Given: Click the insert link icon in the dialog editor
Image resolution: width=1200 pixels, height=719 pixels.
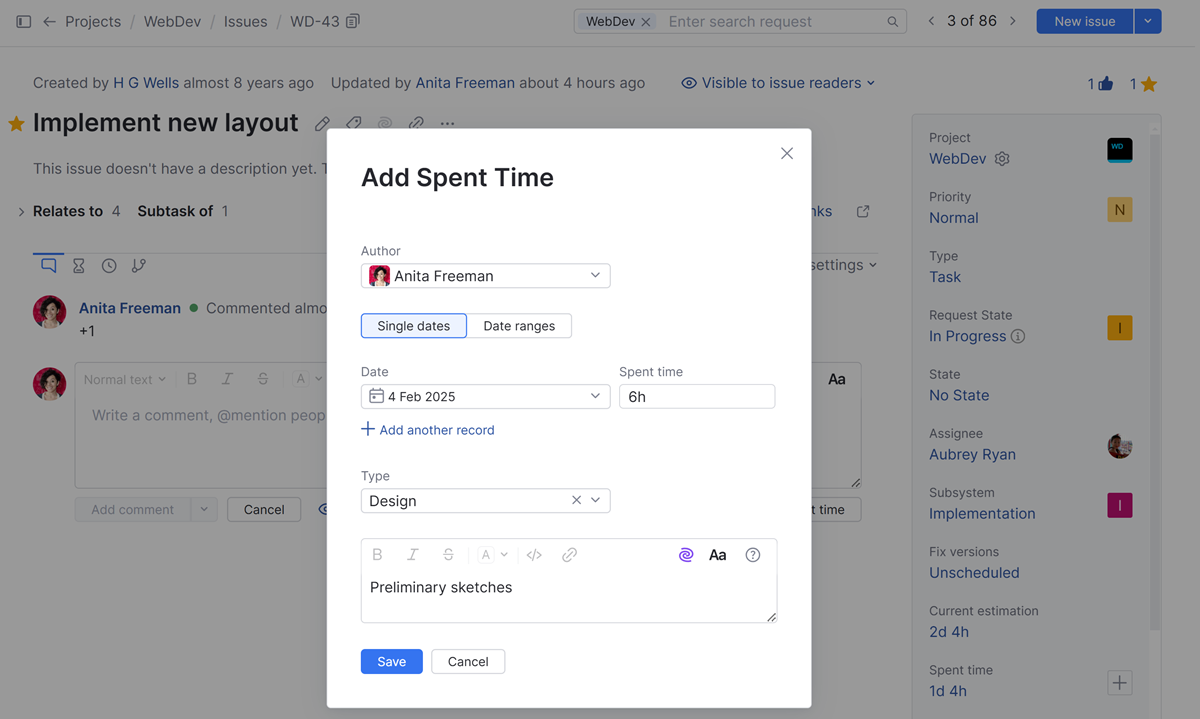Looking at the screenshot, I should tap(569, 554).
